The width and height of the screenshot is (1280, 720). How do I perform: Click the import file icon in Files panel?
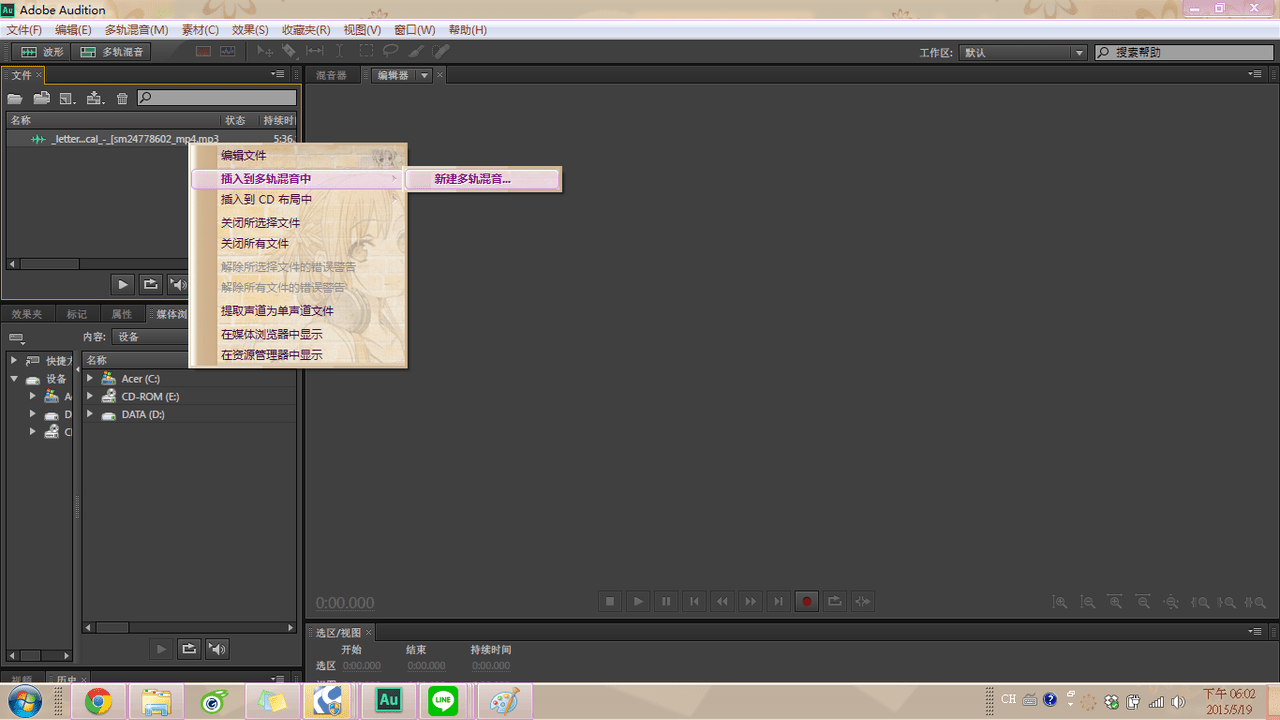(42, 98)
